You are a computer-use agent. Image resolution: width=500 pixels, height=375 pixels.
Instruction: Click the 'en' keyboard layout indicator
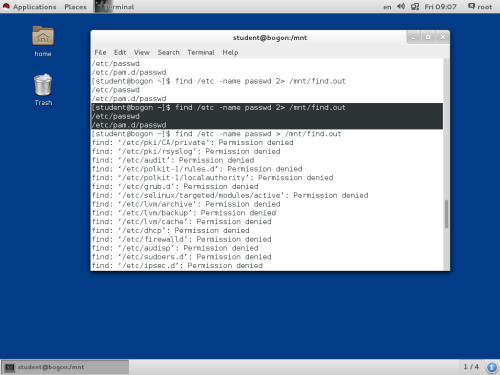tap(387, 7)
